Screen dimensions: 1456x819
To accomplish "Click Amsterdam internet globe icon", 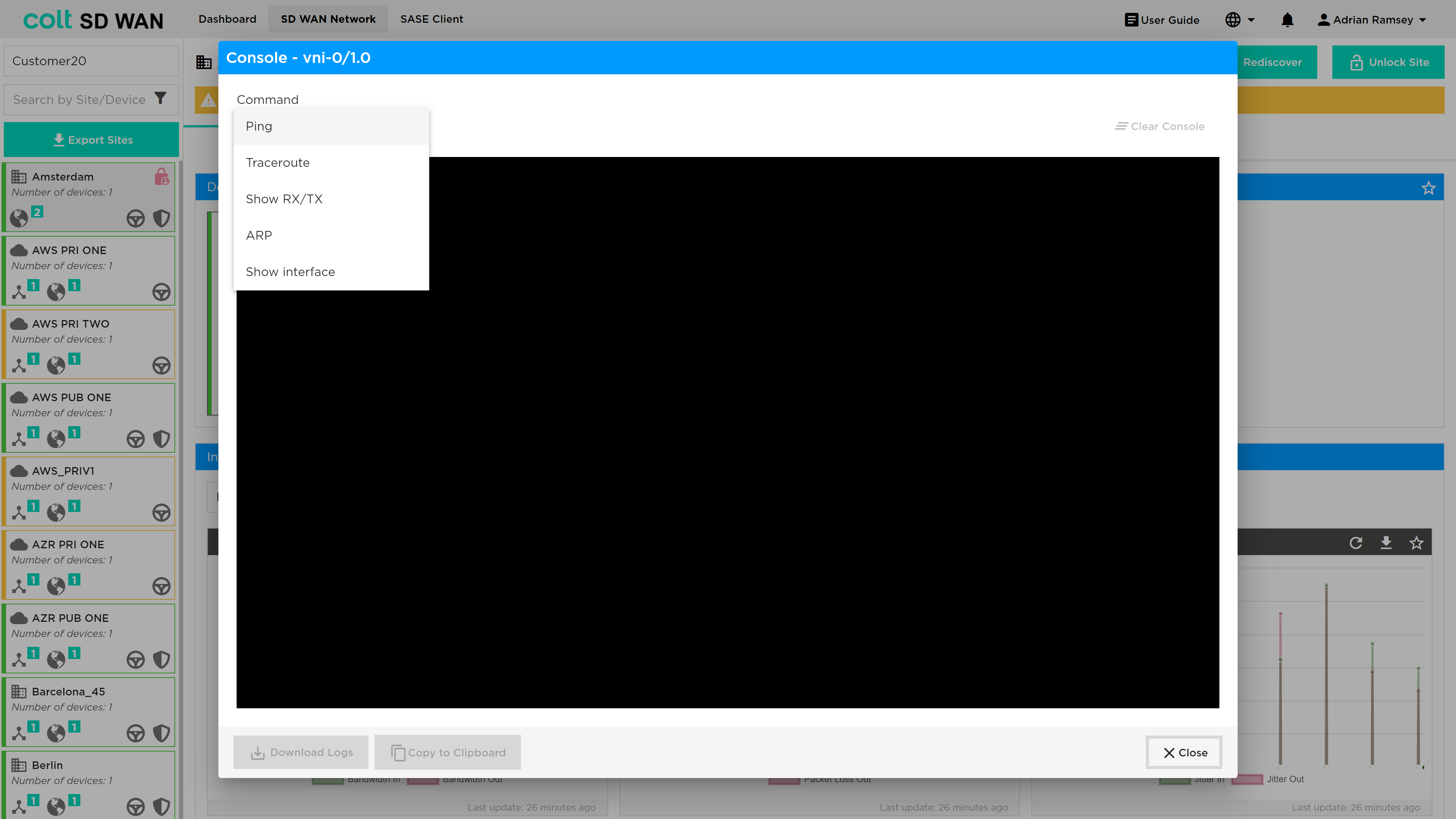I will tap(19, 218).
